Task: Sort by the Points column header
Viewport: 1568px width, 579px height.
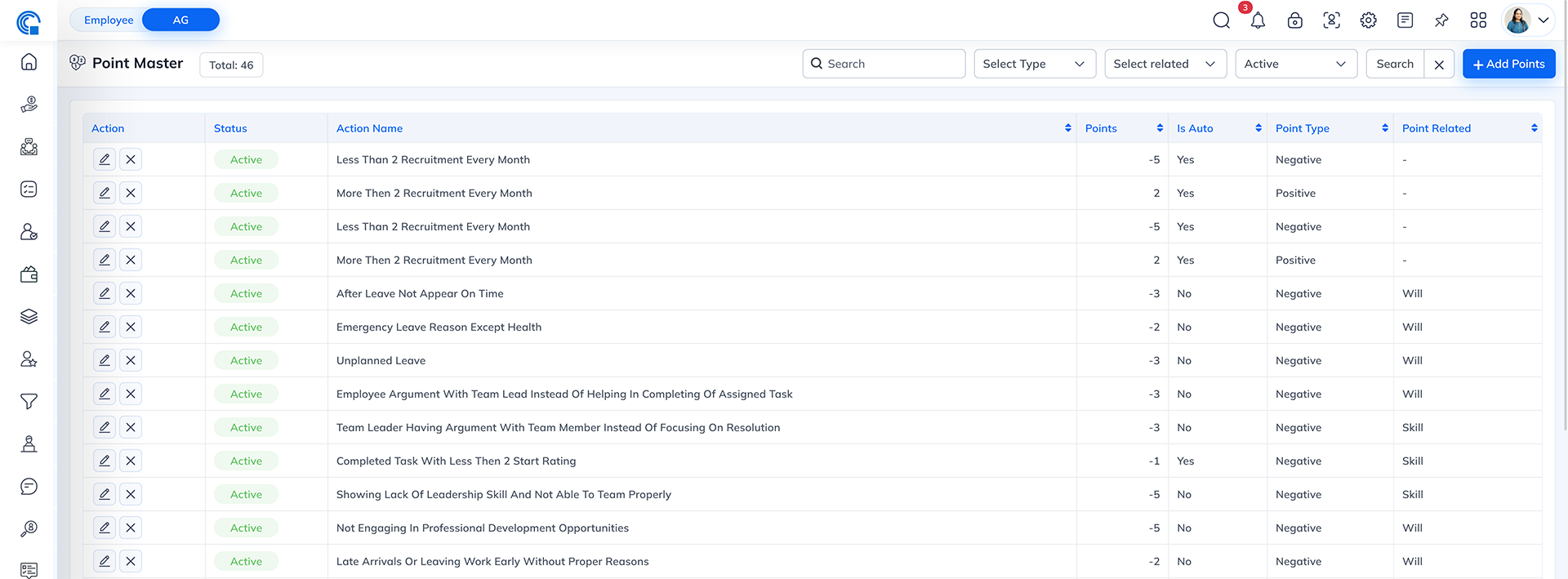Action: pos(1101,128)
